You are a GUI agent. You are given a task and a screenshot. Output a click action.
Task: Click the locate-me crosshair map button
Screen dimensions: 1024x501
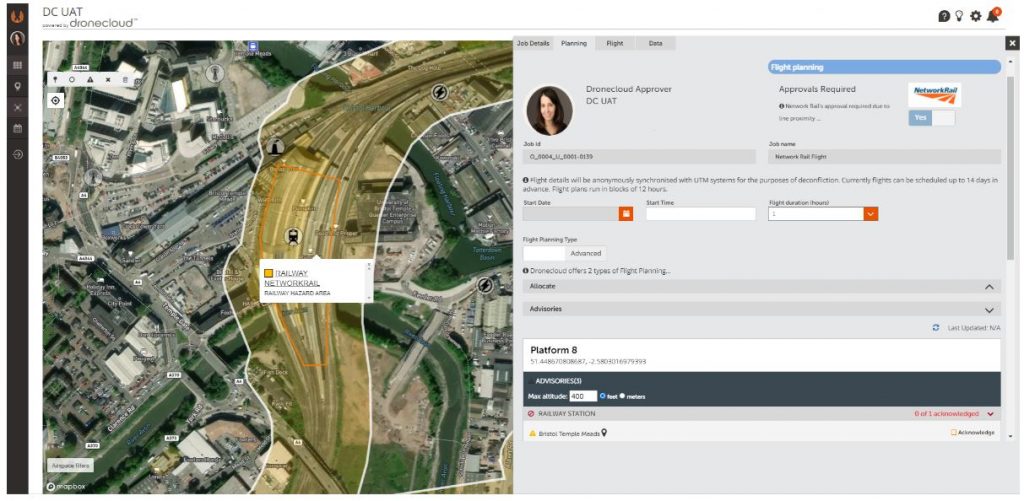click(55, 101)
